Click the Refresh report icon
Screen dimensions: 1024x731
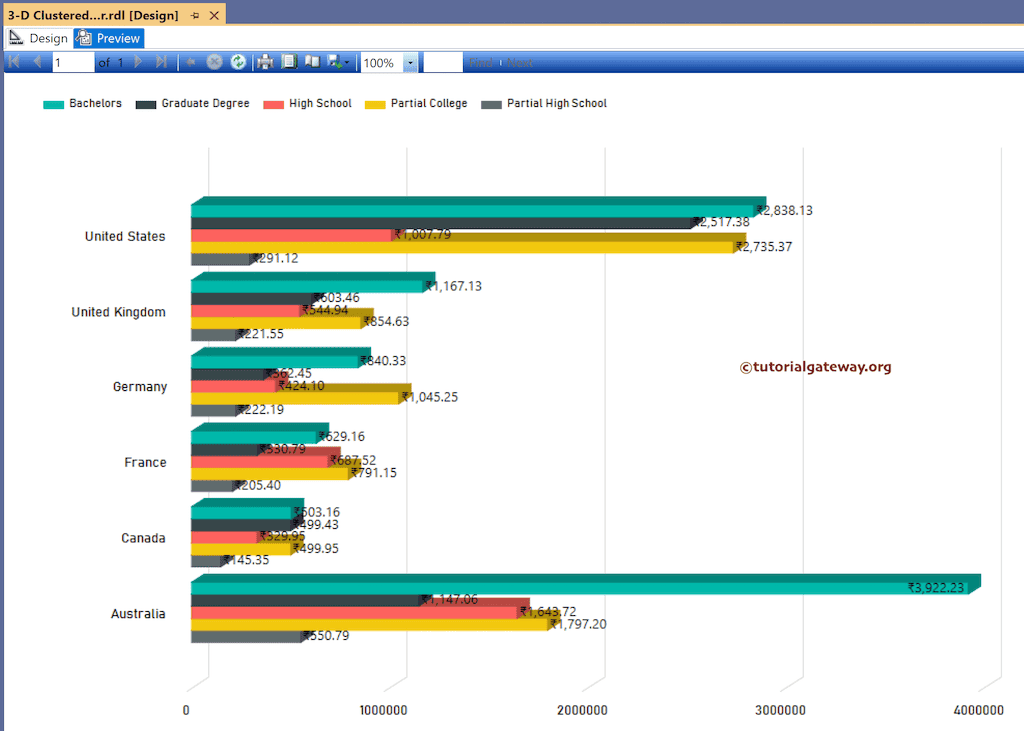tap(238, 61)
